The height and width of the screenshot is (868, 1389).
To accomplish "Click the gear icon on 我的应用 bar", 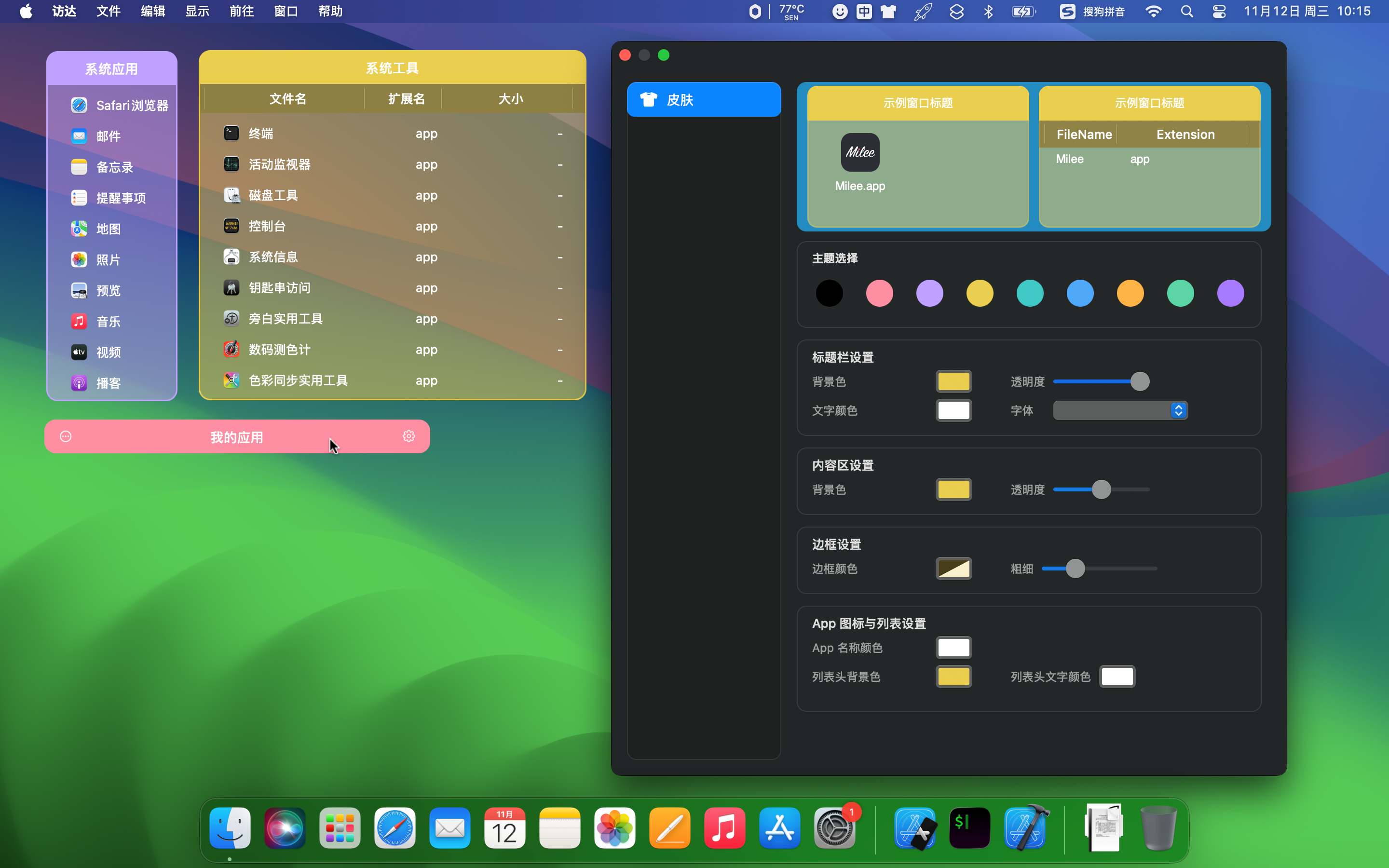I will (409, 436).
